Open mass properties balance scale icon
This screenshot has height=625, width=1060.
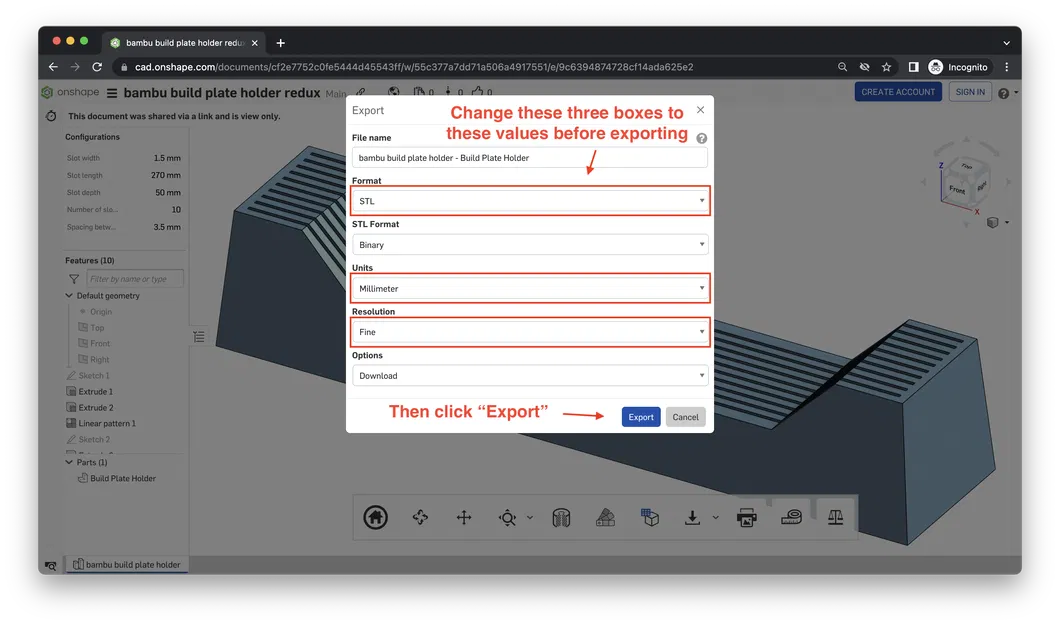click(x=836, y=518)
